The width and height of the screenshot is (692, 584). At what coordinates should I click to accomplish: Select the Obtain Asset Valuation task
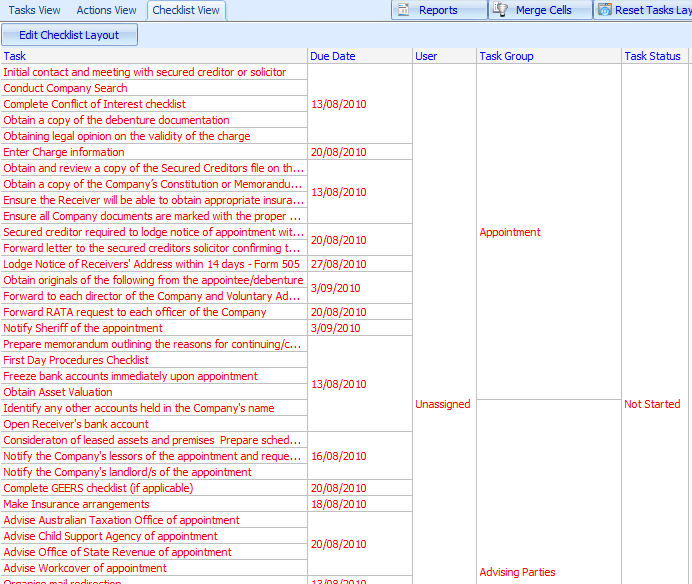pos(58,392)
